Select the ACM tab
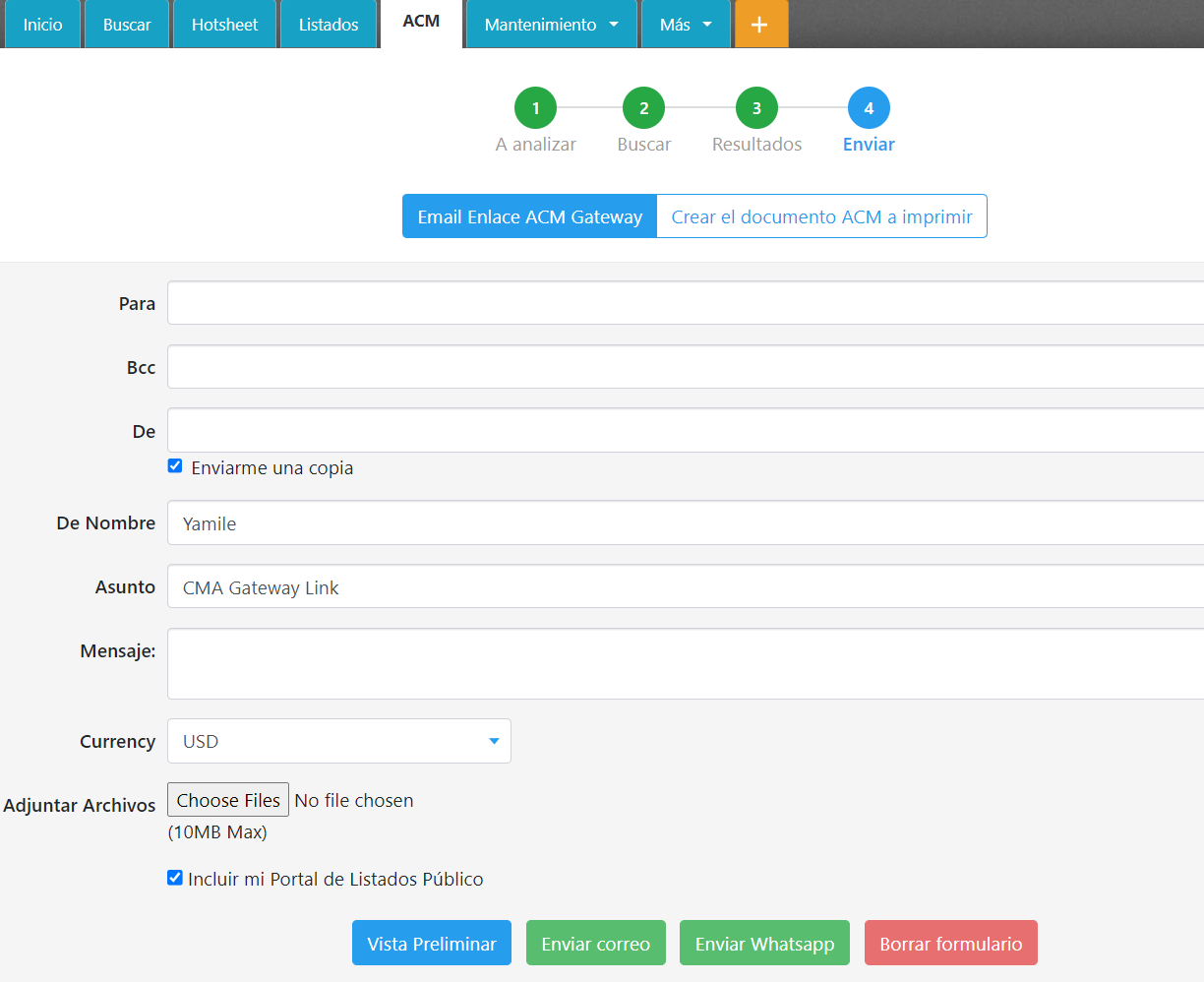This screenshot has width=1204, height=982. tap(421, 22)
